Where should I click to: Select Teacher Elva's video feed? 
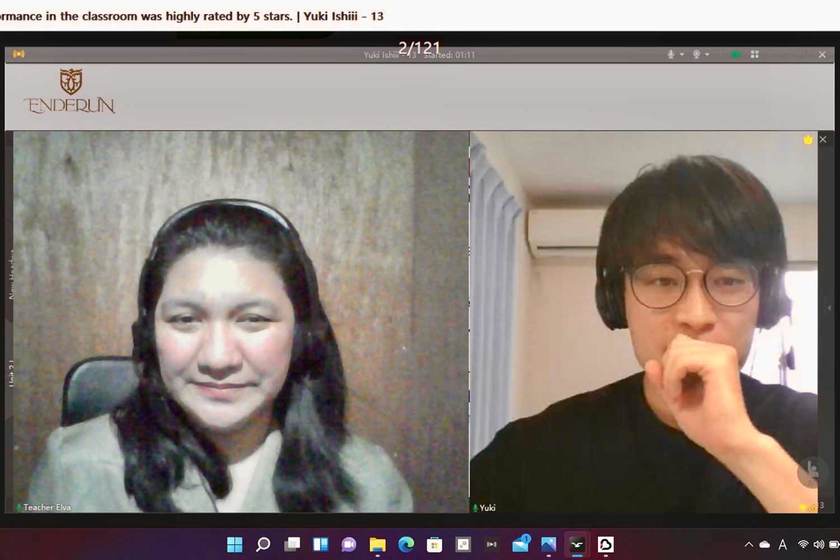point(238,320)
